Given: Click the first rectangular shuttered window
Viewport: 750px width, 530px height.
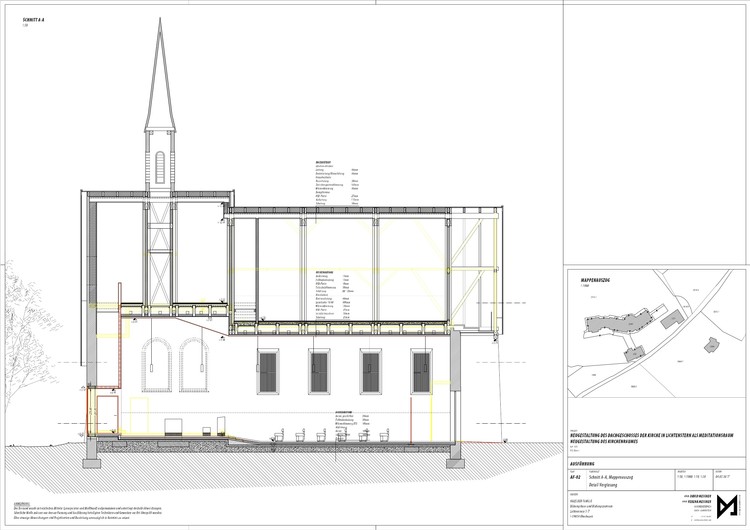Looking at the screenshot, I should pos(268,371).
